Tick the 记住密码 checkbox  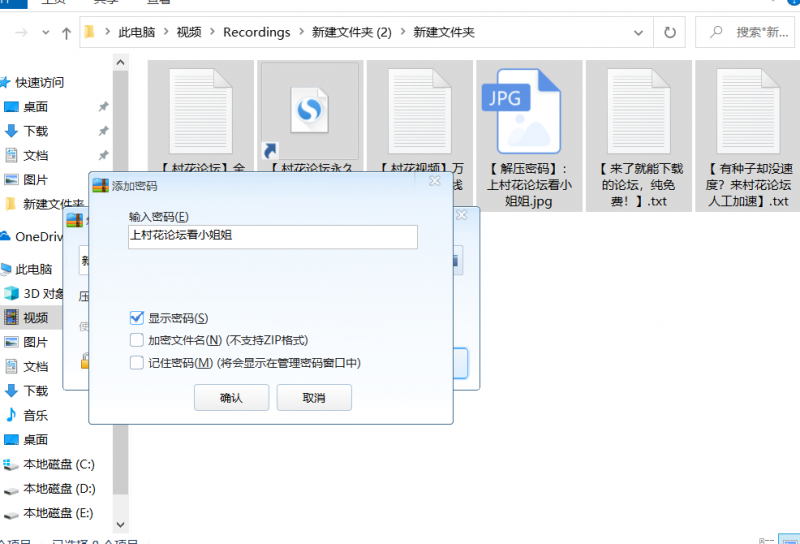click(x=137, y=363)
